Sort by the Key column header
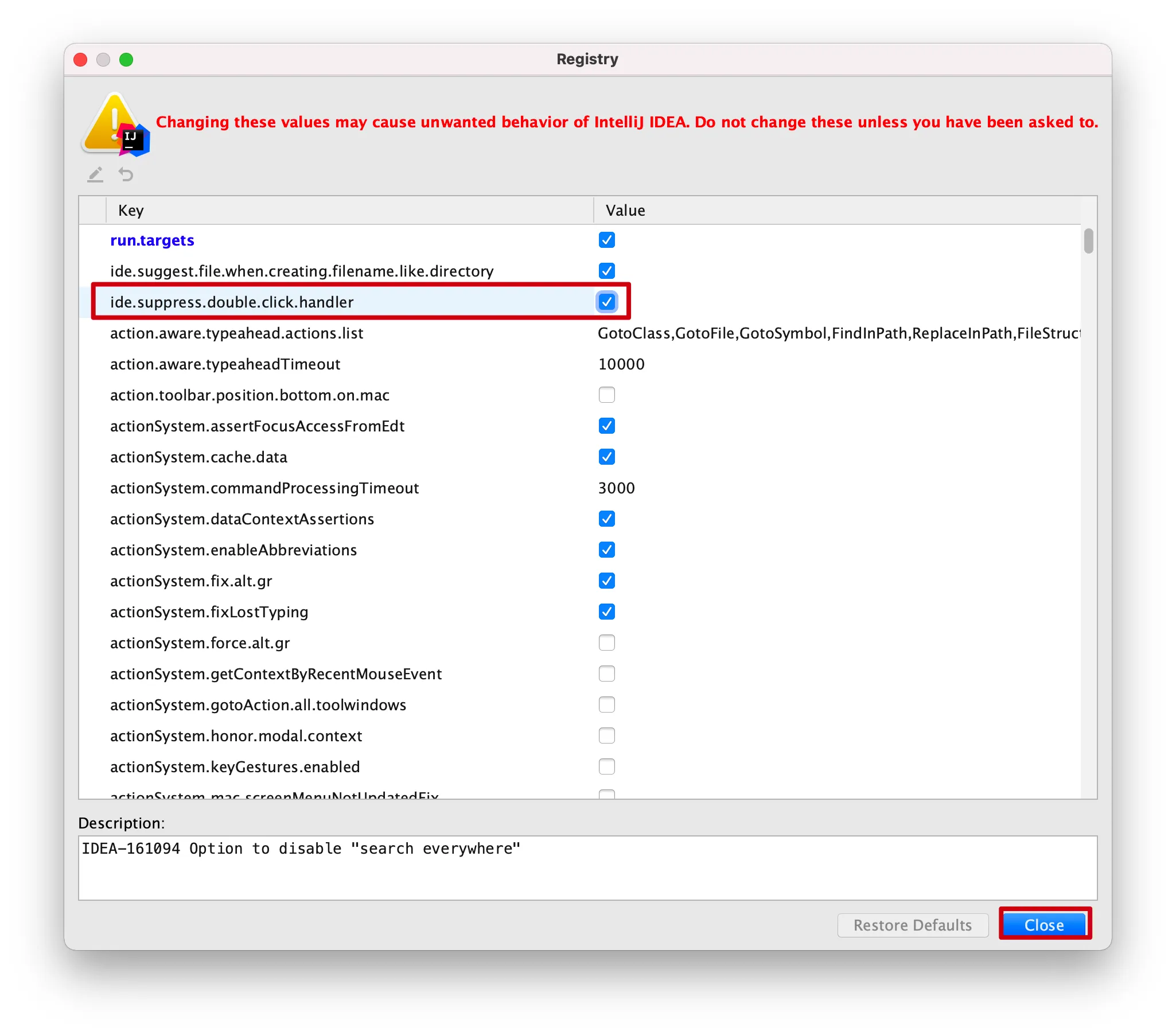The height and width of the screenshot is (1035, 1176). tap(350, 211)
